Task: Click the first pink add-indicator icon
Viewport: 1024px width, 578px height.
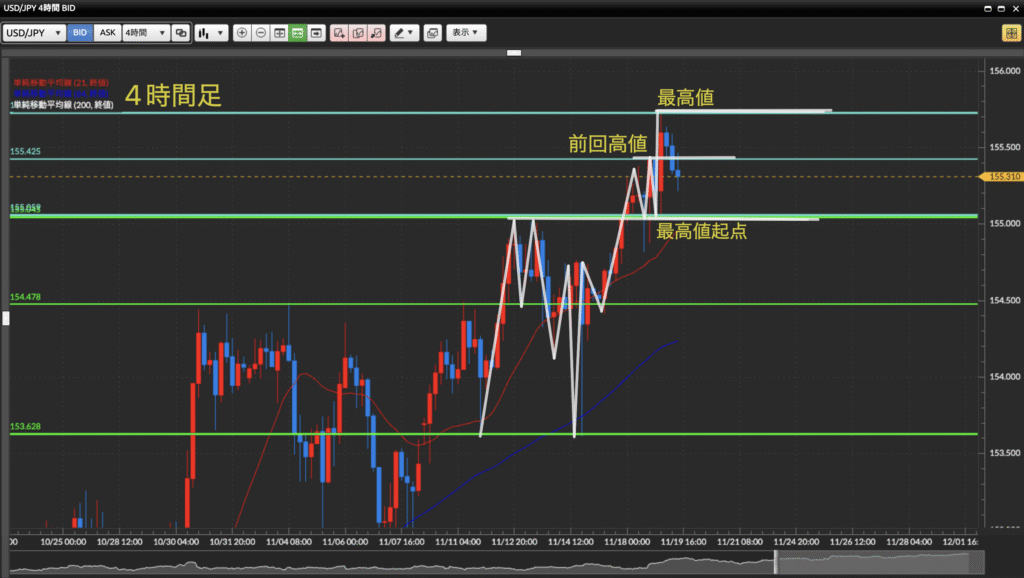Action: (340, 33)
